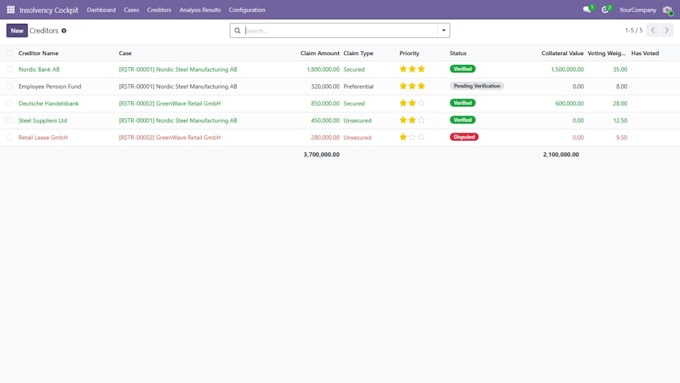
Task: Click the Insolvency Cockpit app title
Action: pyautogui.click(x=49, y=10)
